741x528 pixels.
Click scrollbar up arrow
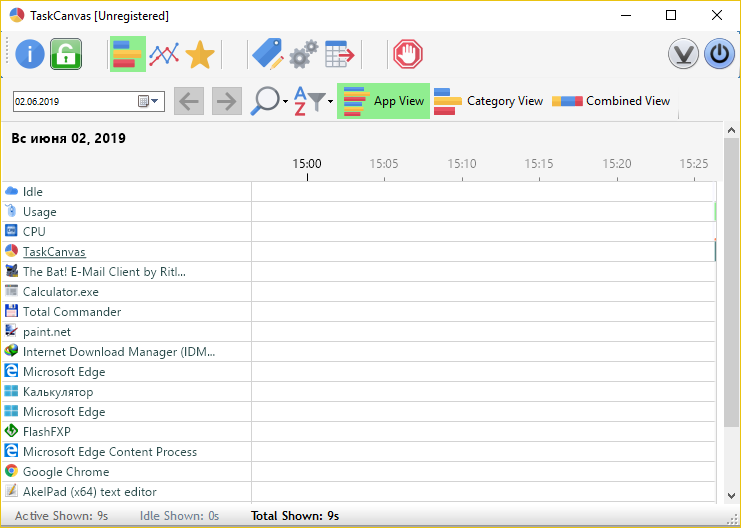(731, 130)
